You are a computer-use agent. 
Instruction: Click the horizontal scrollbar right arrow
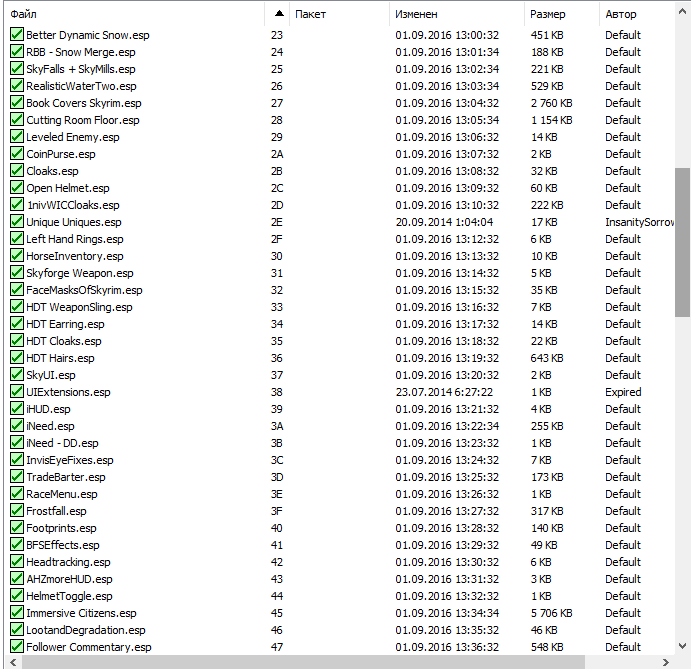[x=665, y=662]
